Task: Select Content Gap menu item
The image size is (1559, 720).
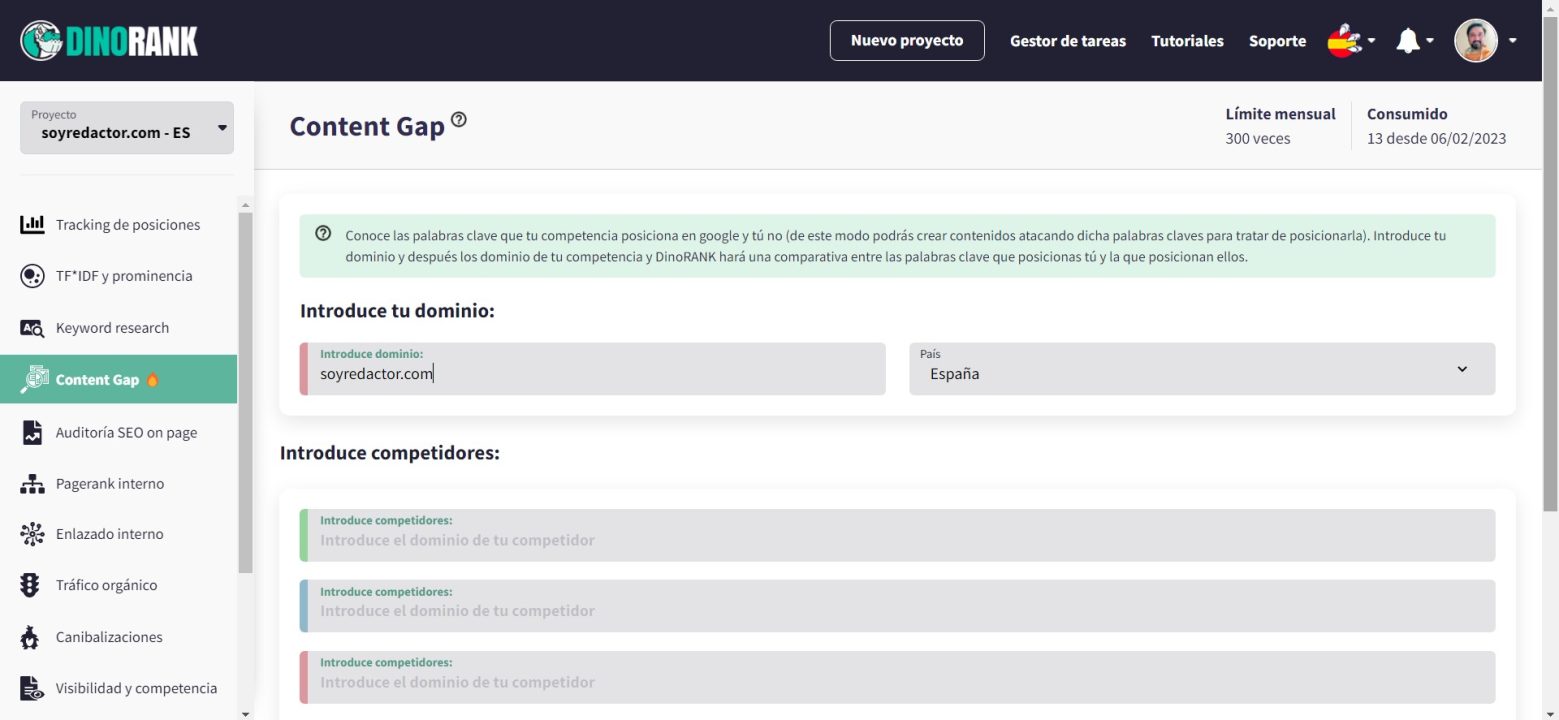Action: click(119, 379)
